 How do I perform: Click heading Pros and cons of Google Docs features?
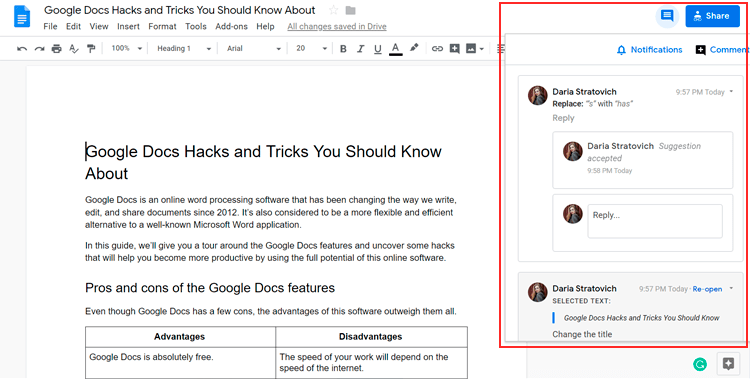tap(210, 288)
